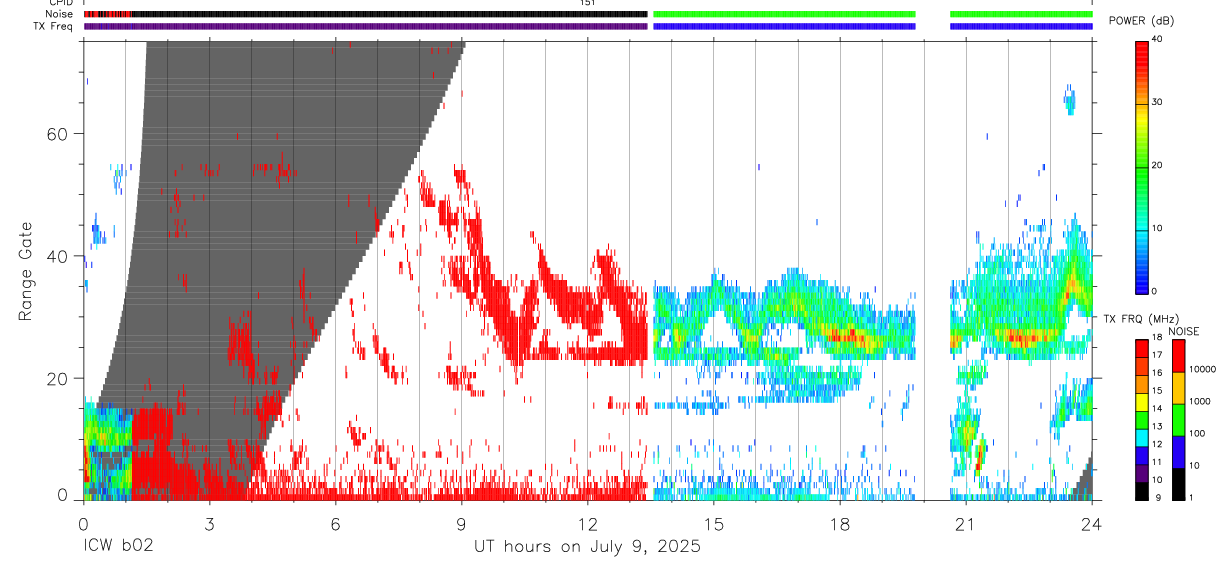
Task: Click the cyan segment of TX FRQ colorbar
Action: click(1142, 438)
